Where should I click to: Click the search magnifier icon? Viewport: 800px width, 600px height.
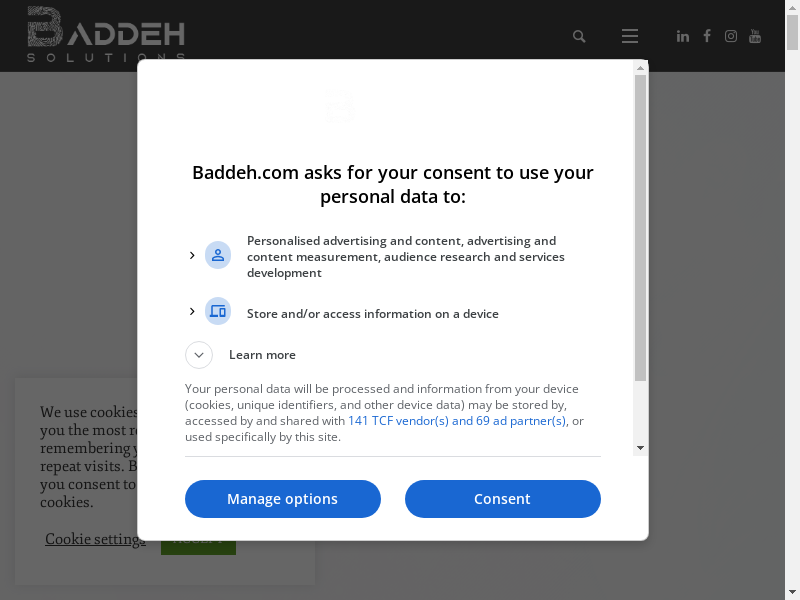579,36
